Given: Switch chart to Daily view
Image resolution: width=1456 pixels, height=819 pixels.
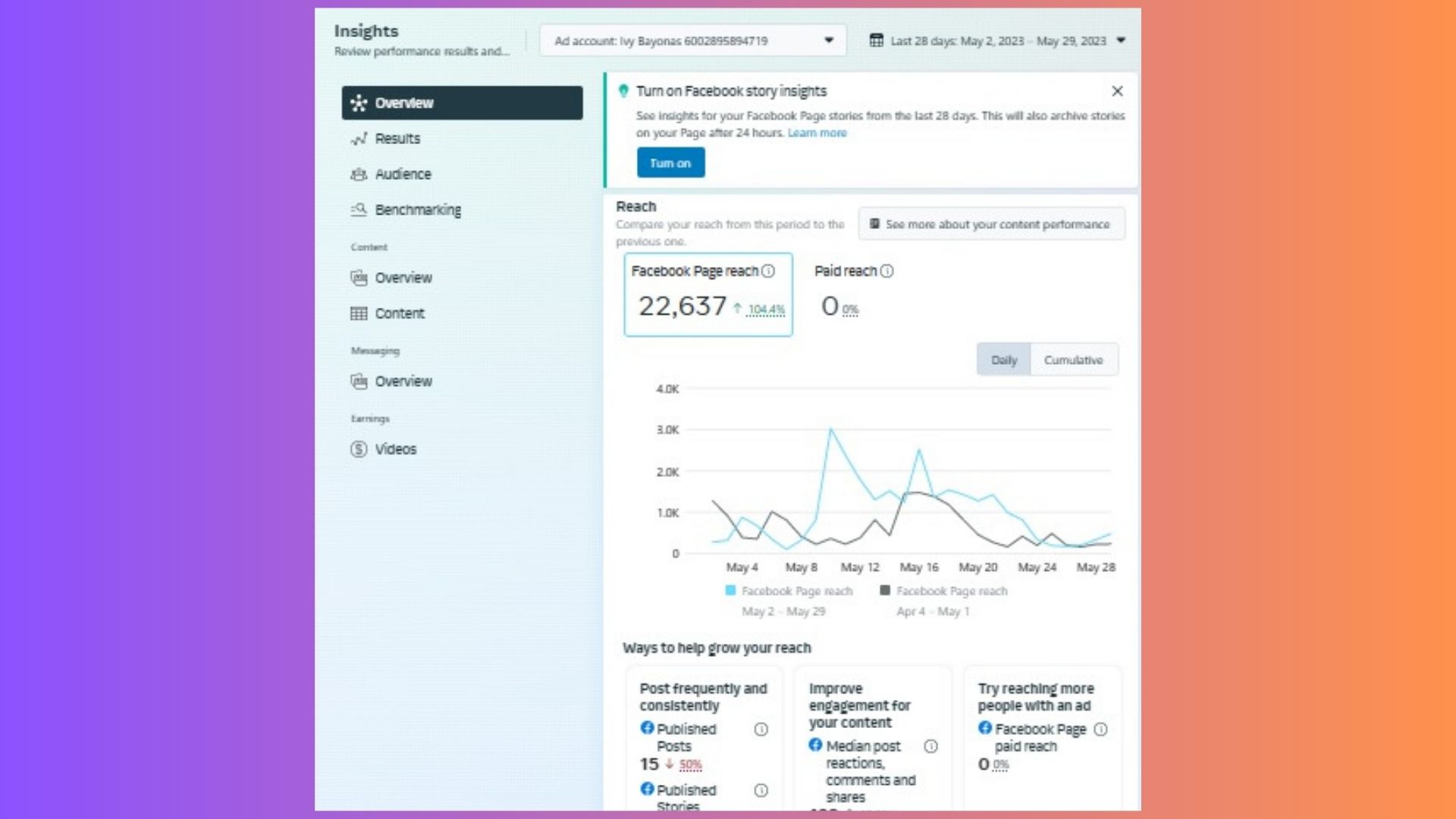Looking at the screenshot, I should click(1003, 360).
